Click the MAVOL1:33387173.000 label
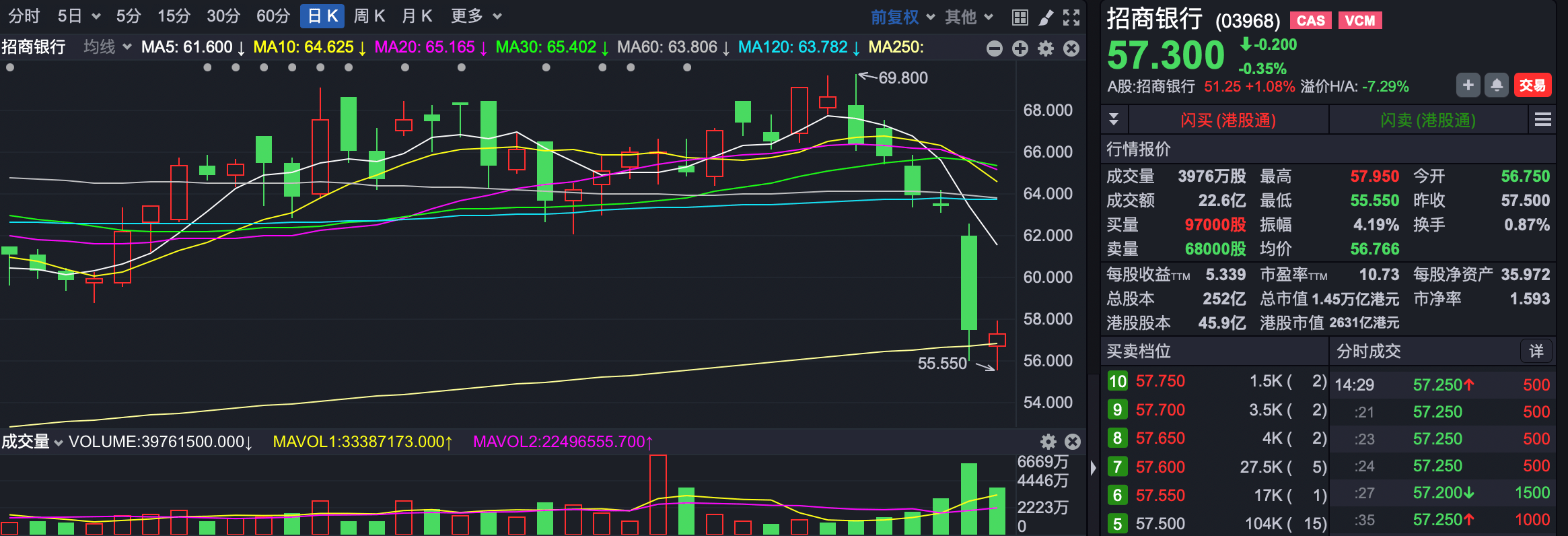The image size is (1568, 536). [x=363, y=442]
